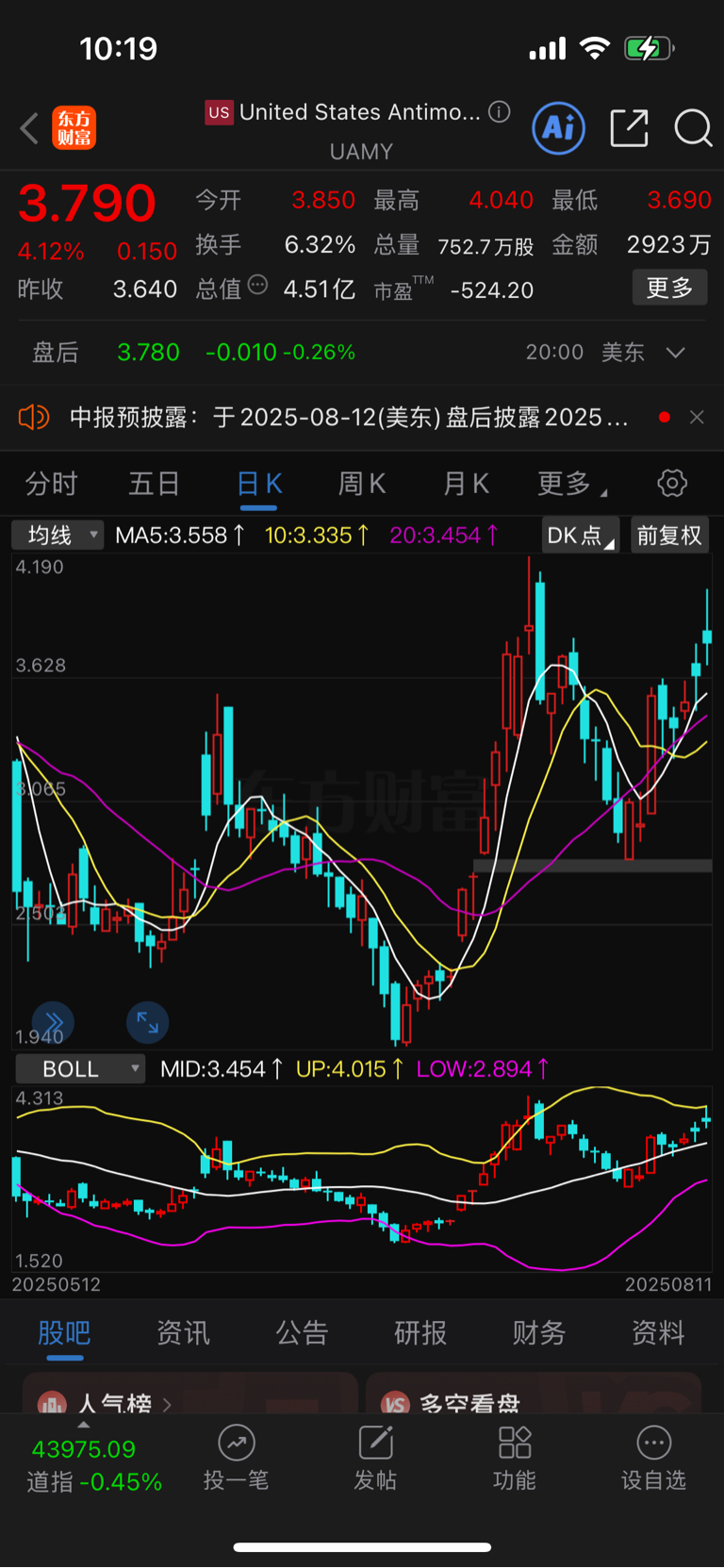The image size is (724, 1568).
Task: Select the 日K chart tab
Action: [x=259, y=484]
